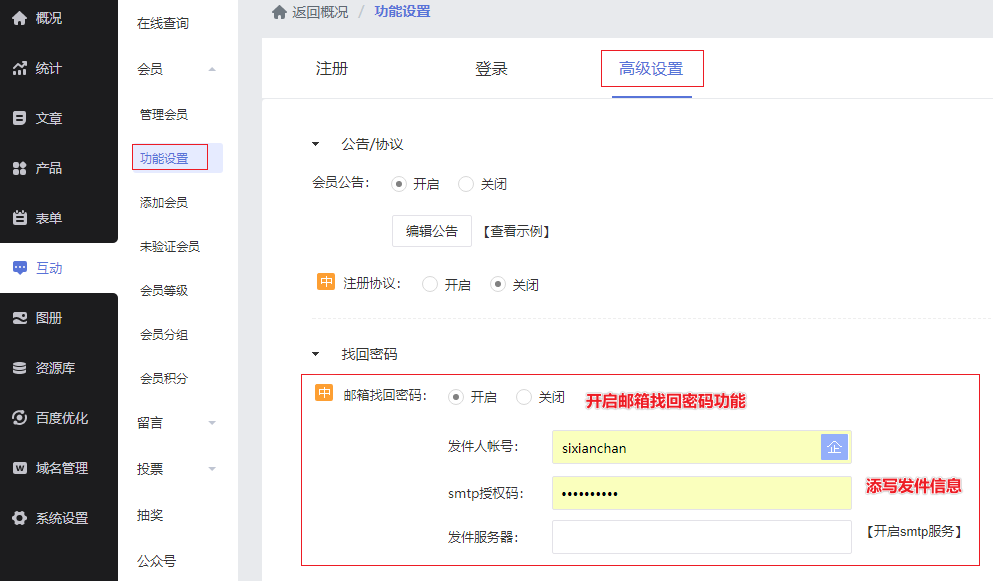Viewport: 993px width, 581px height.
Task: Click the 编辑公告 button
Action: [431, 231]
